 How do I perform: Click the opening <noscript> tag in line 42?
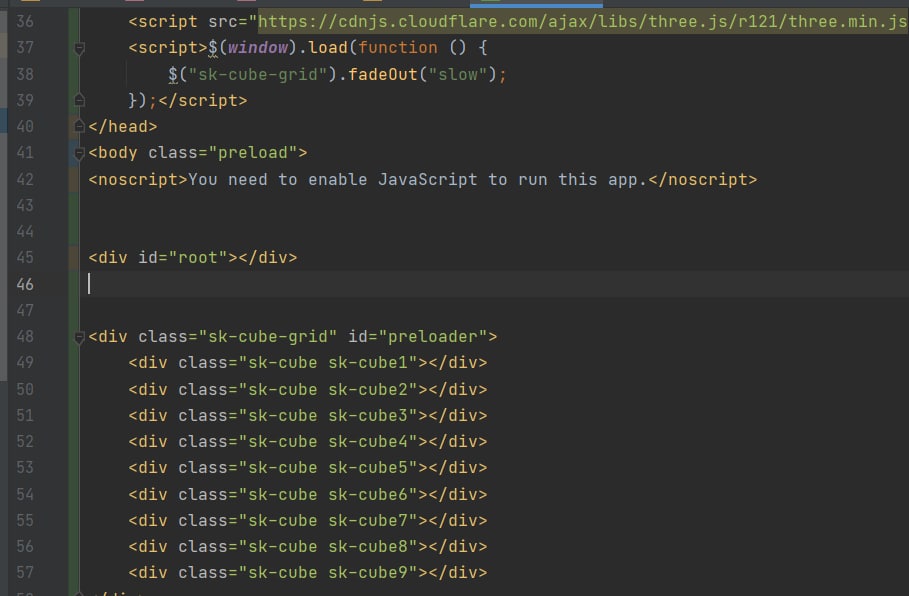coord(138,179)
